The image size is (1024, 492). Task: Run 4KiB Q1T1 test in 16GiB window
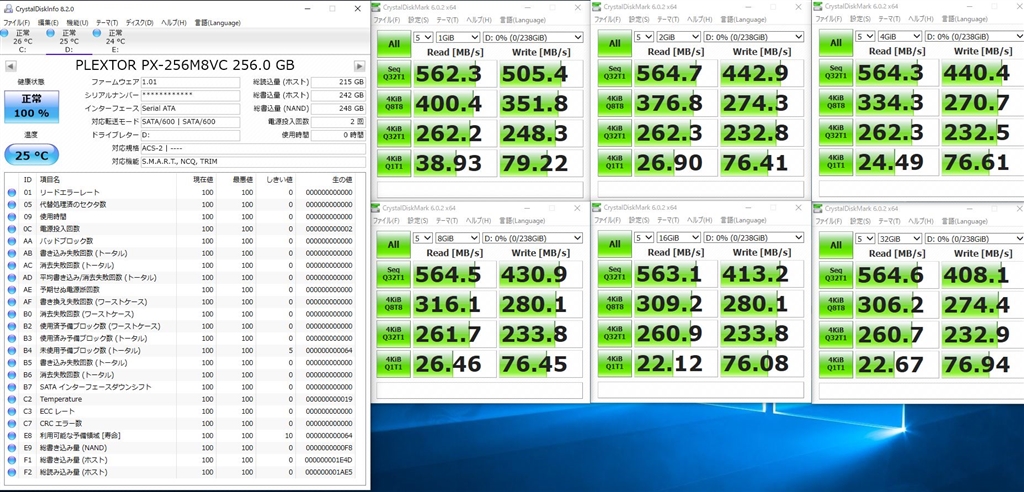[615, 365]
